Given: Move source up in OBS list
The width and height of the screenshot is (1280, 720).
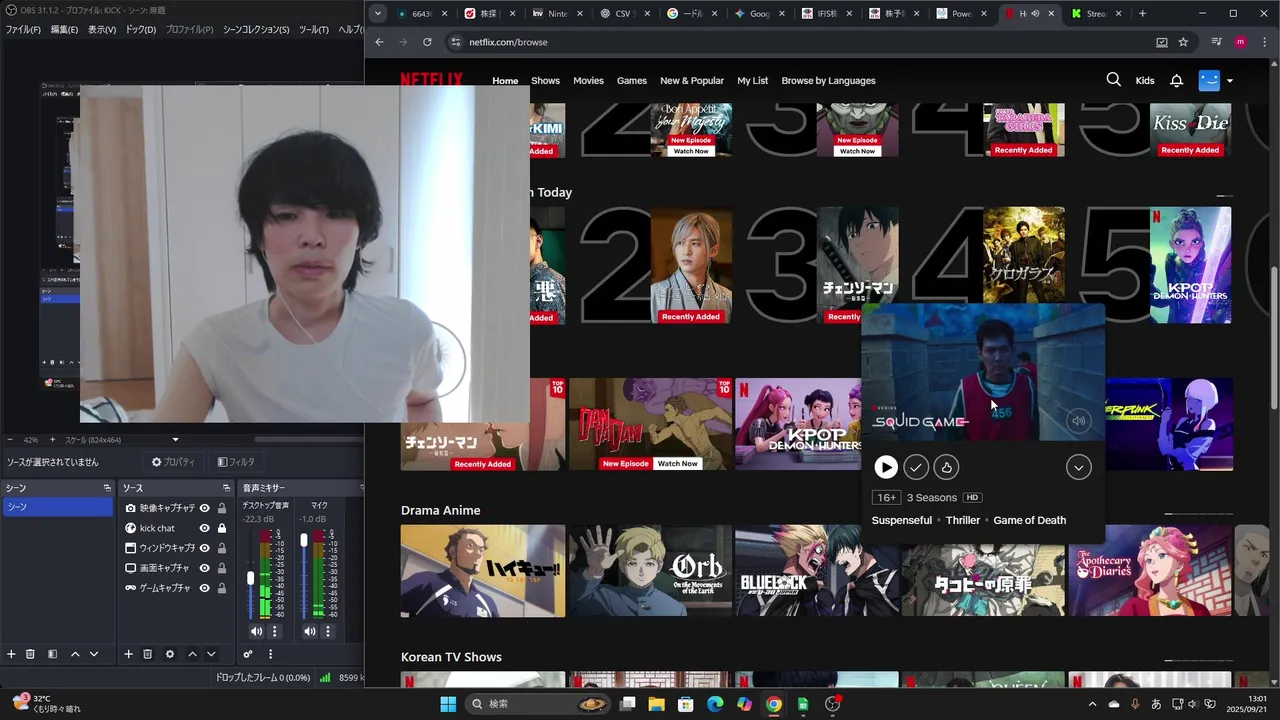Looking at the screenshot, I should (192, 654).
